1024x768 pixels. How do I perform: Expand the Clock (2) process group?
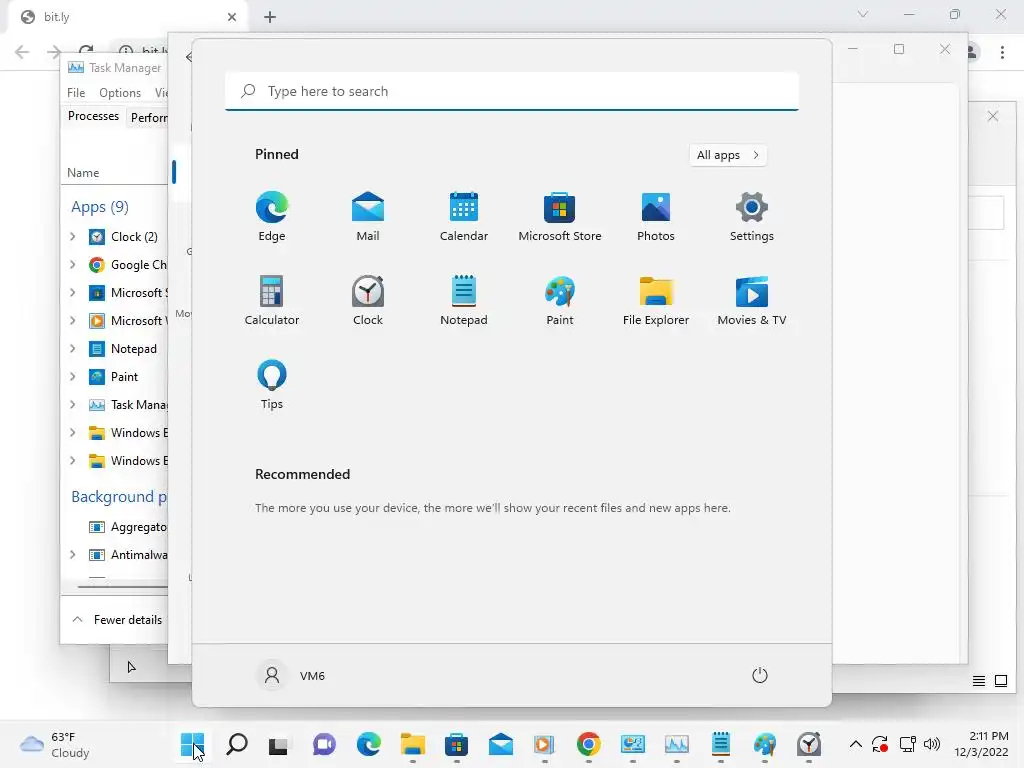coord(72,236)
